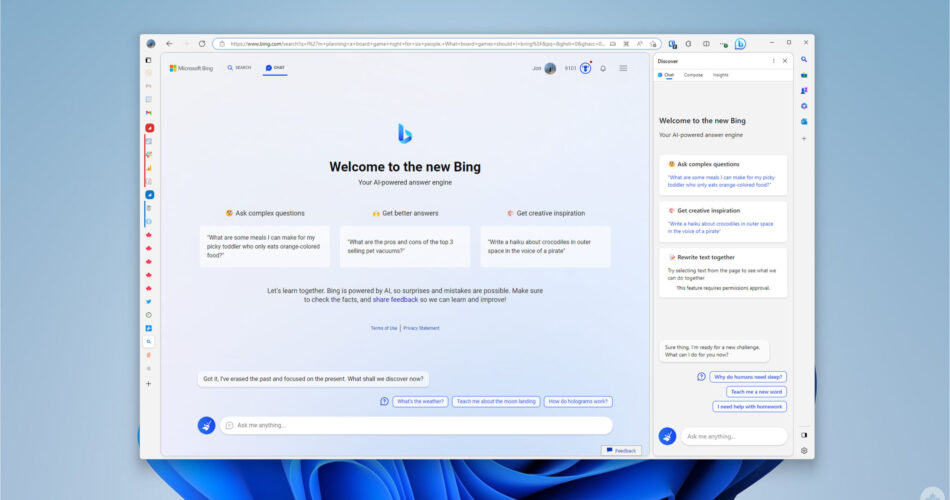Viewport: 950px width, 500px height.
Task: Open the Discover pane more options menu
Action: (773, 61)
